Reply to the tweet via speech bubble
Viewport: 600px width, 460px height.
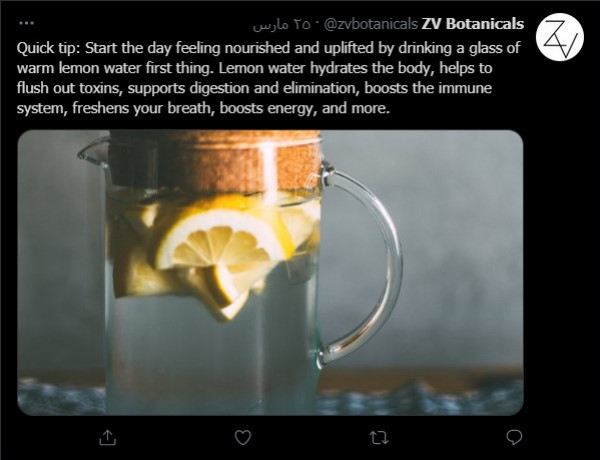[514, 437]
